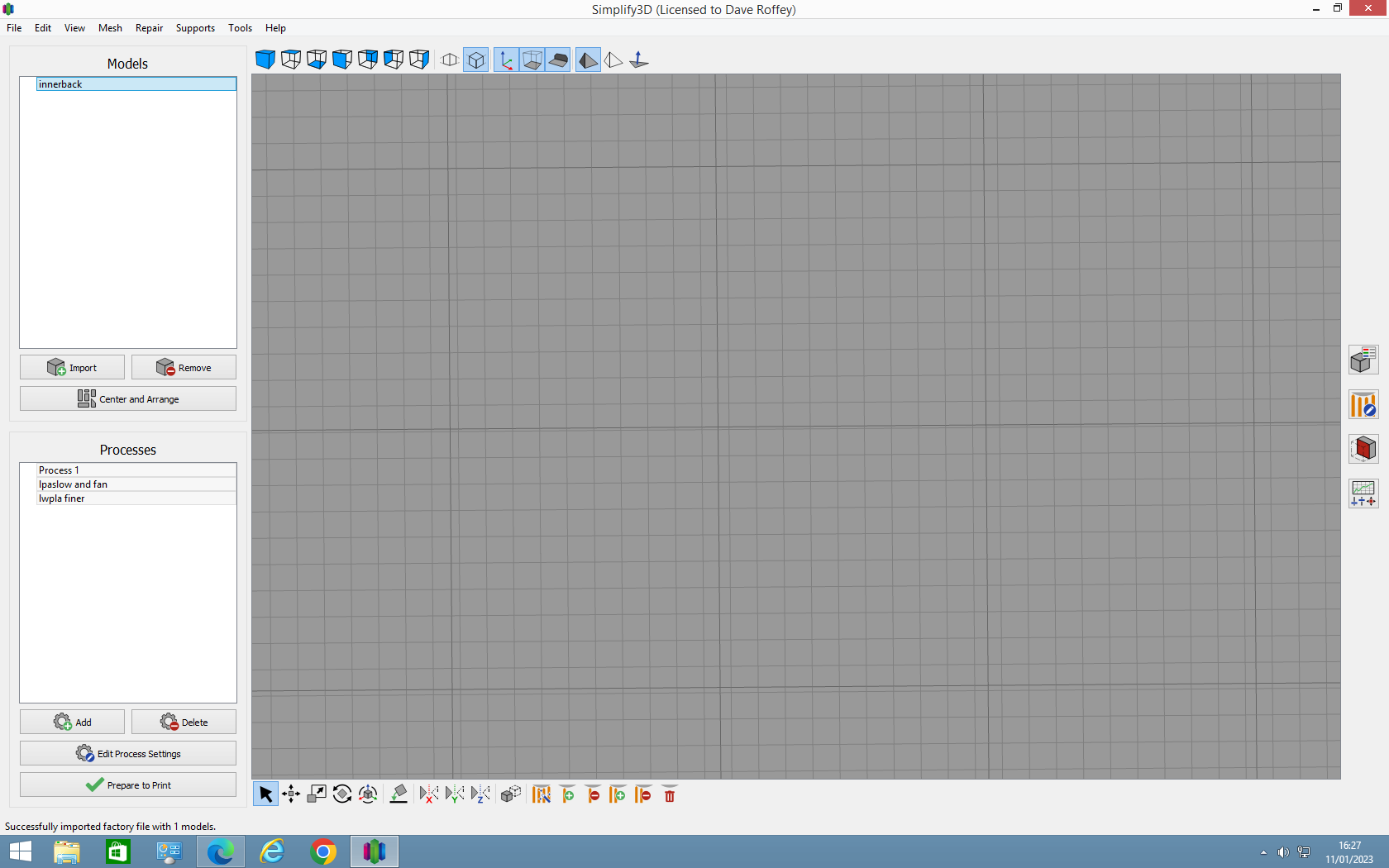Open the Mesh menu
1389x868 pixels.
(110, 28)
